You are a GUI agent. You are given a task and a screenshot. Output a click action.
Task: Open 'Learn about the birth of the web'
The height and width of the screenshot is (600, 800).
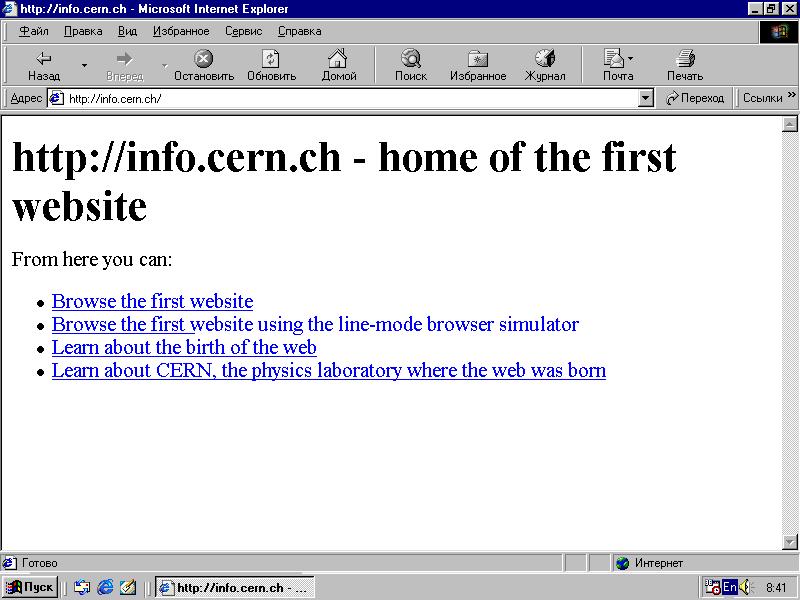pos(184,347)
